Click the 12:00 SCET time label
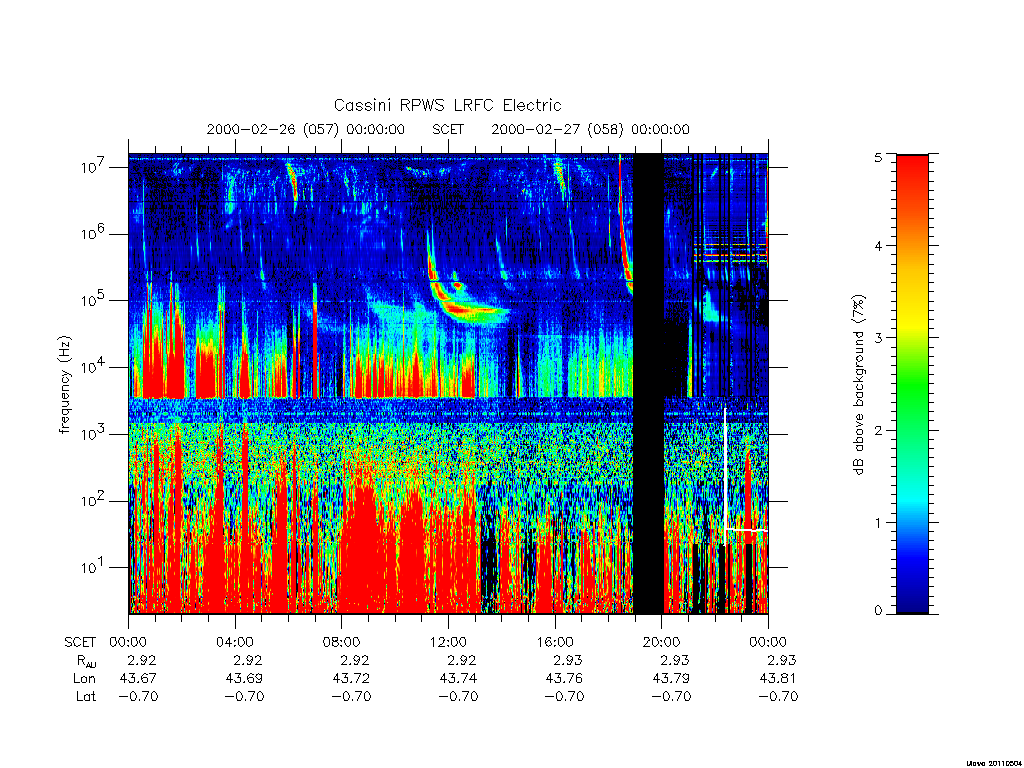Image resolution: width=1024 pixels, height=768 pixels. click(x=448, y=642)
